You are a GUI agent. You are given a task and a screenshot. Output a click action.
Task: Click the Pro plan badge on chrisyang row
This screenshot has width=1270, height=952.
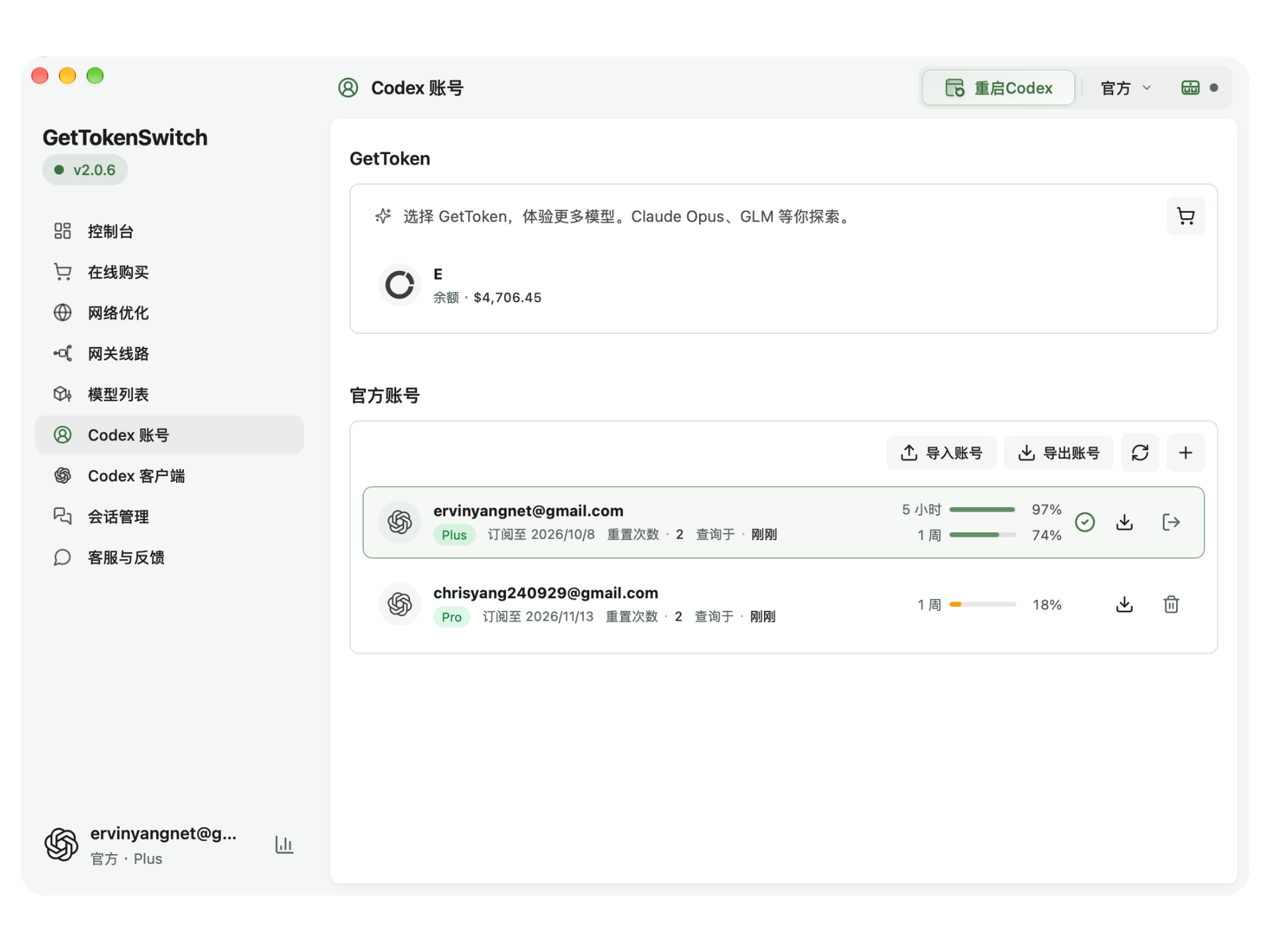coord(452,617)
